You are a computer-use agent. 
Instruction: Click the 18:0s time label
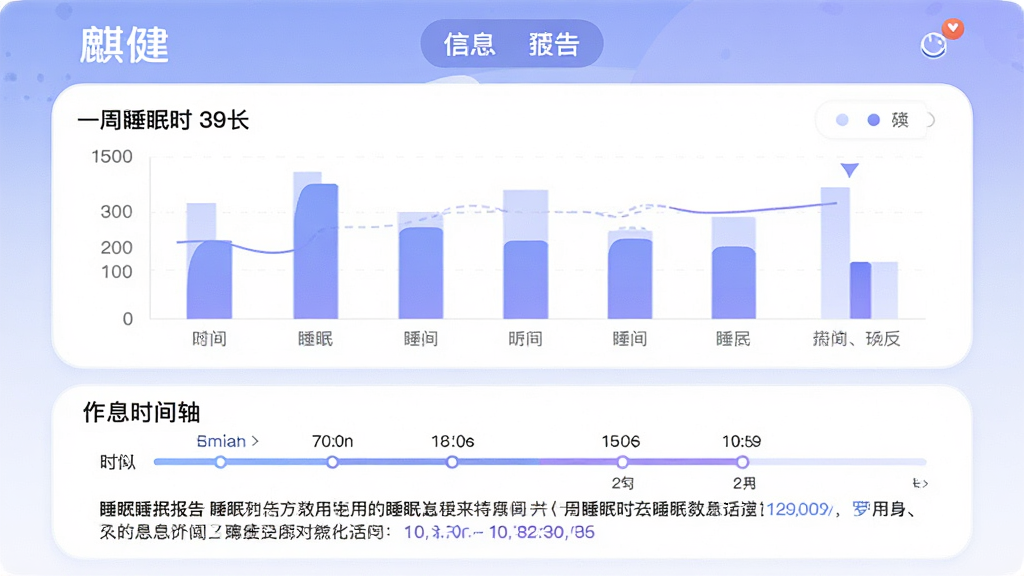(453, 441)
